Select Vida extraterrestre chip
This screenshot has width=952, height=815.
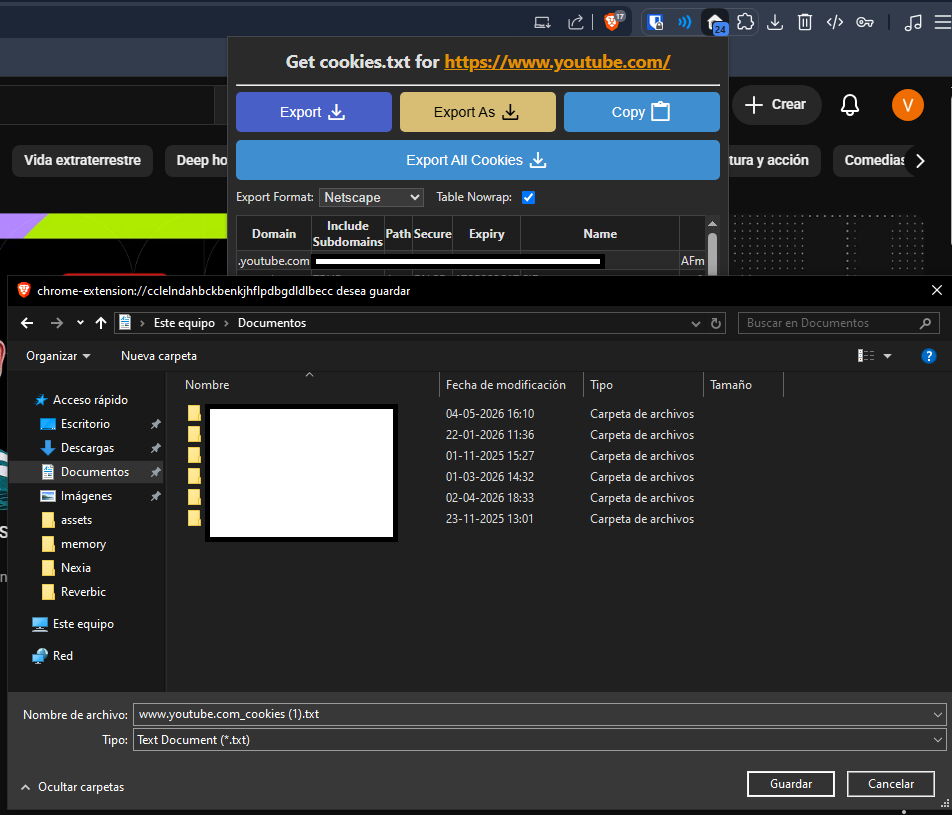tap(83, 160)
